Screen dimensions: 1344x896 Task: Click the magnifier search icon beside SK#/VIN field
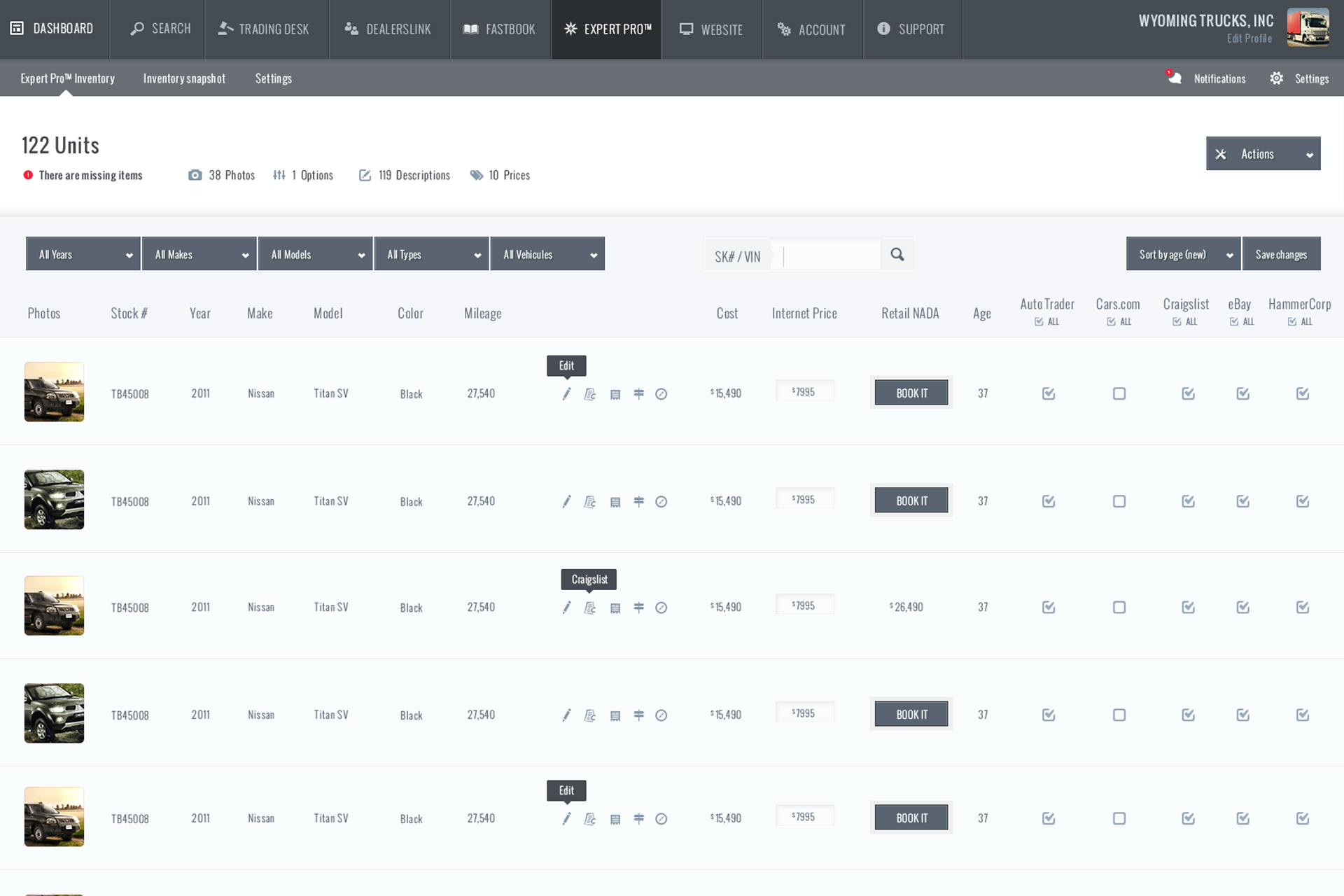tap(897, 255)
